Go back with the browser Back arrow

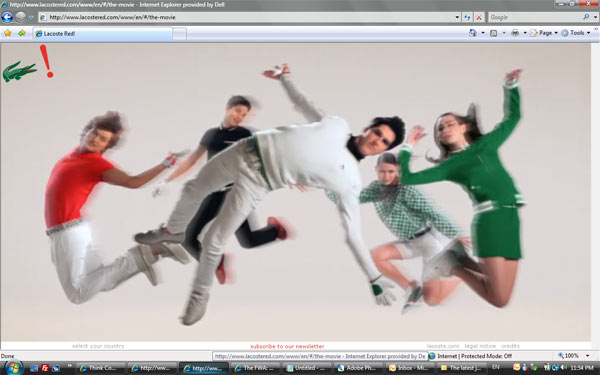click(7, 17)
